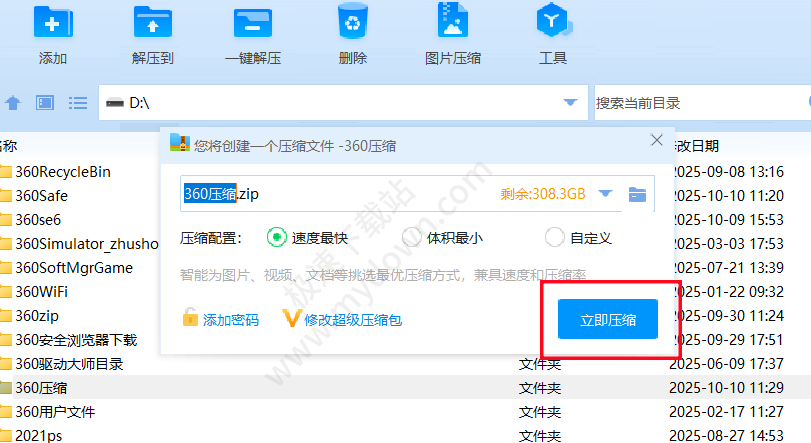Open the 图片压缩 image compression tool
The image size is (811, 443).
453,21
